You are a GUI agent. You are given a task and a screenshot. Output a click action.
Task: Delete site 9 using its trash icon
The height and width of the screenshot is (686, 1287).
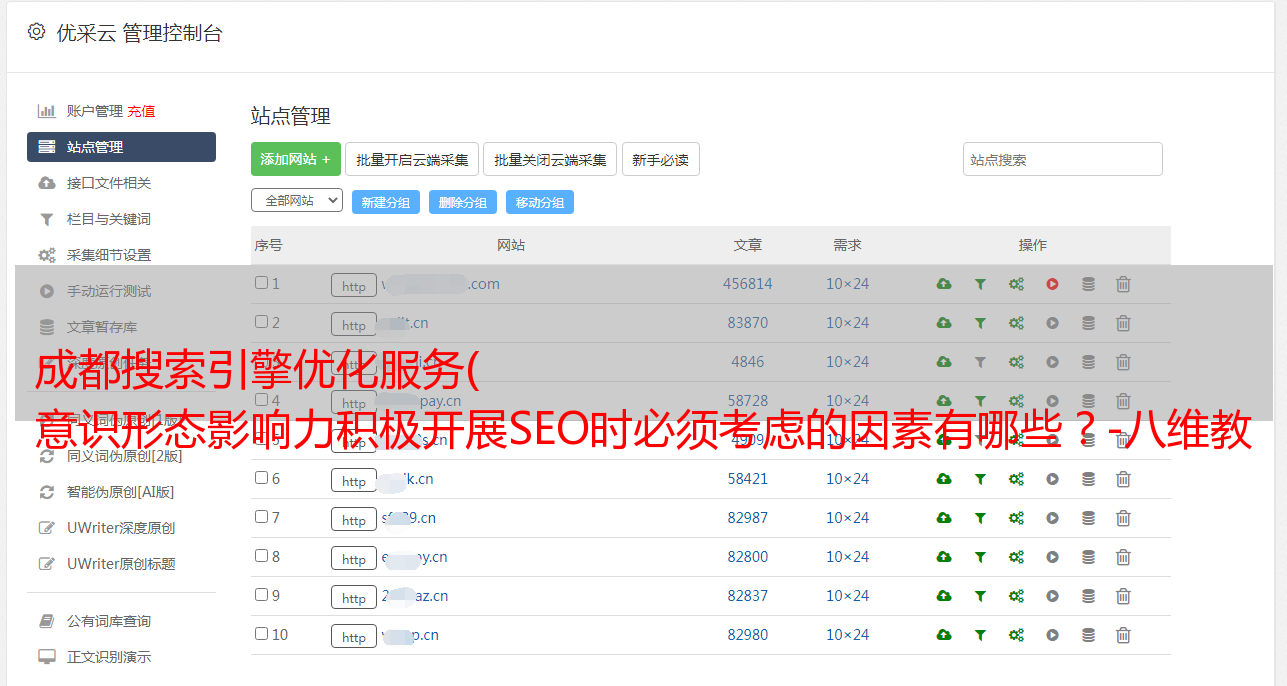click(x=1123, y=596)
